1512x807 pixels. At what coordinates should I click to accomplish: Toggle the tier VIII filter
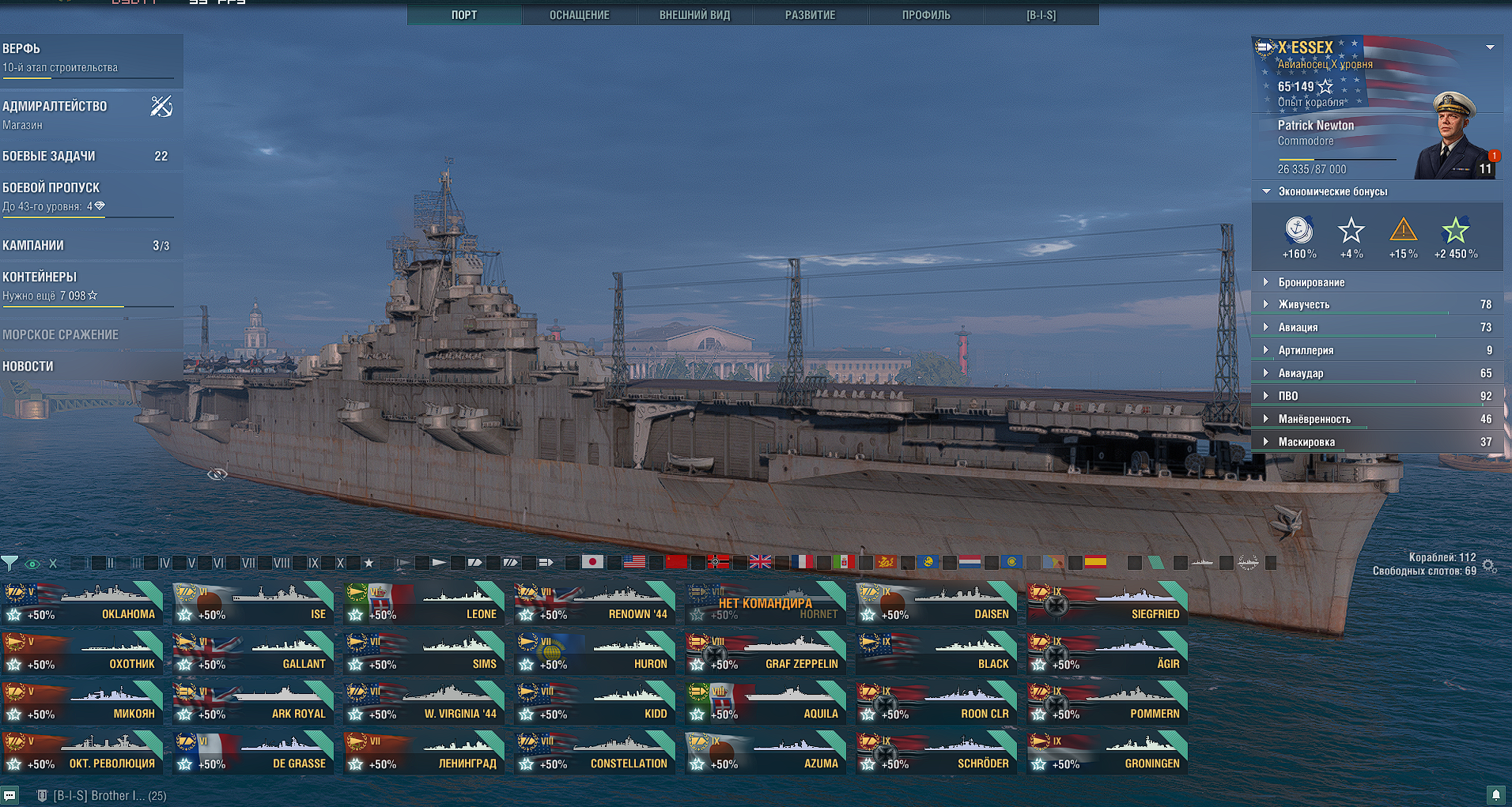click(281, 563)
